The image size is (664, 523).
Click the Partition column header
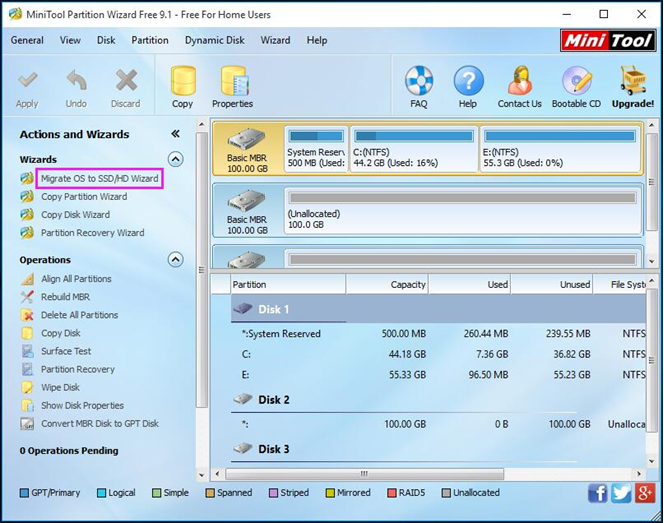[288, 285]
